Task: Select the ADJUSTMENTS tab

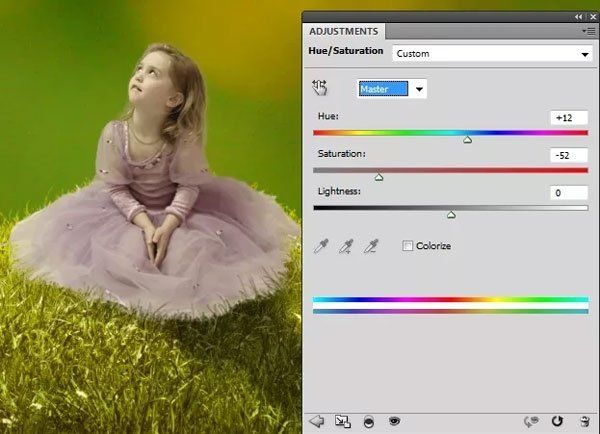Action: click(x=343, y=32)
